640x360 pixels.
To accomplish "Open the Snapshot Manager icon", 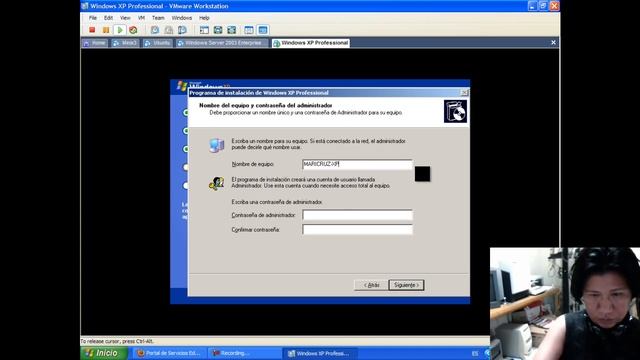I will pyautogui.click(x=182, y=30).
